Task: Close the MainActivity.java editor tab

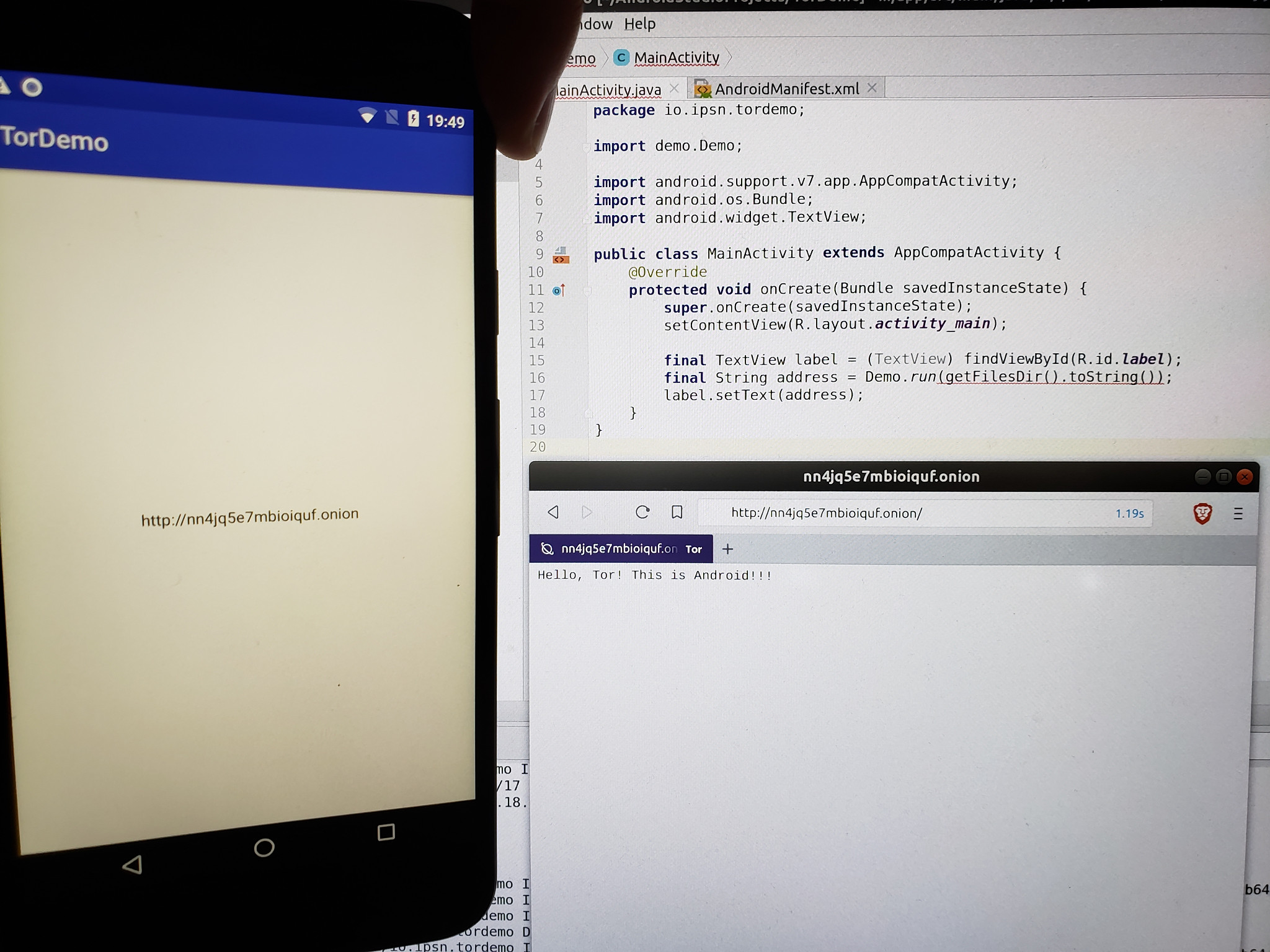Action: point(674,89)
